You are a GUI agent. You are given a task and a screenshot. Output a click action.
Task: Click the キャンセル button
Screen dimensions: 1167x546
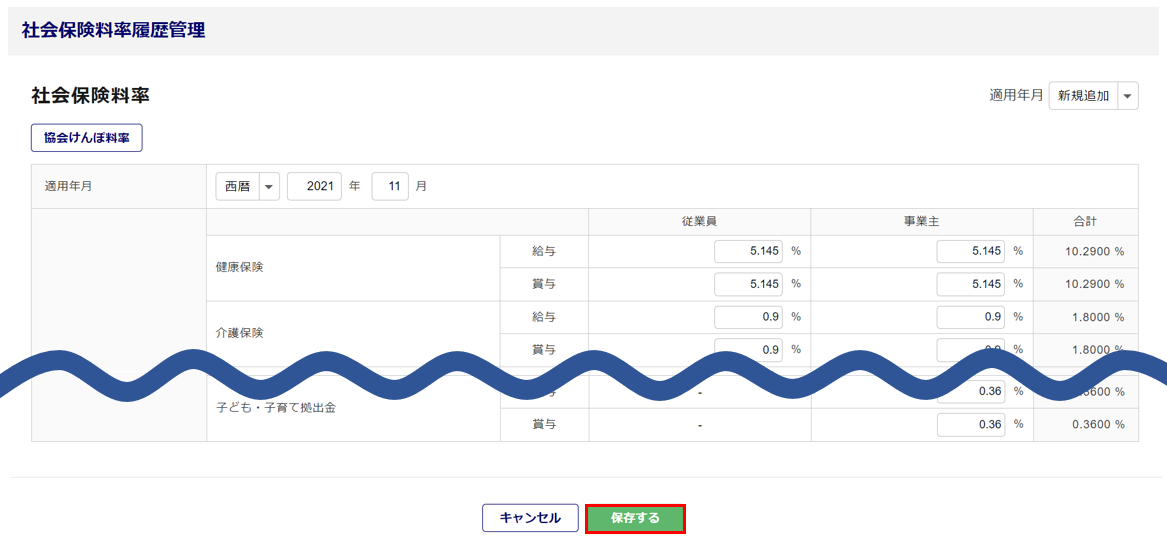[x=530, y=518]
